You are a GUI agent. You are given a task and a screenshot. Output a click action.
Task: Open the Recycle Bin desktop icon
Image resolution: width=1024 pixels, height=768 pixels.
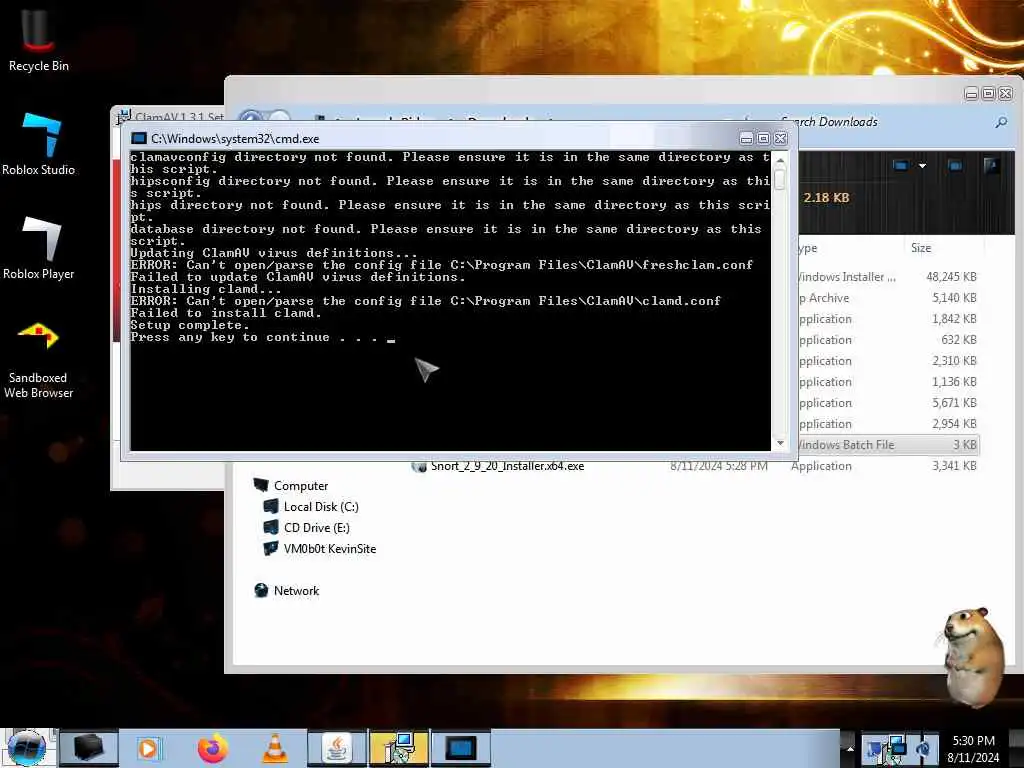click(x=38, y=40)
